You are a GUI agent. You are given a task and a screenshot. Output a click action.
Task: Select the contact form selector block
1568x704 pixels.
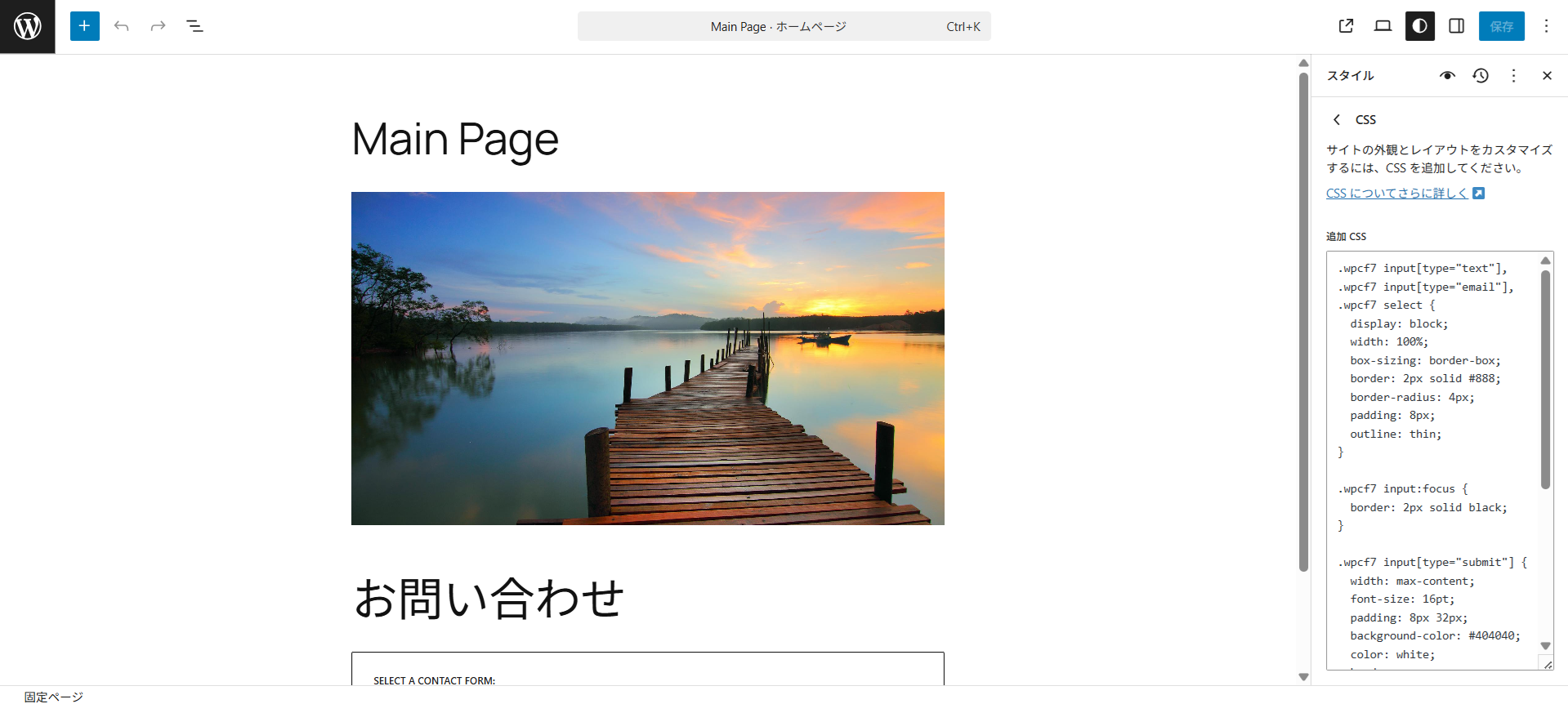pos(648,669)
